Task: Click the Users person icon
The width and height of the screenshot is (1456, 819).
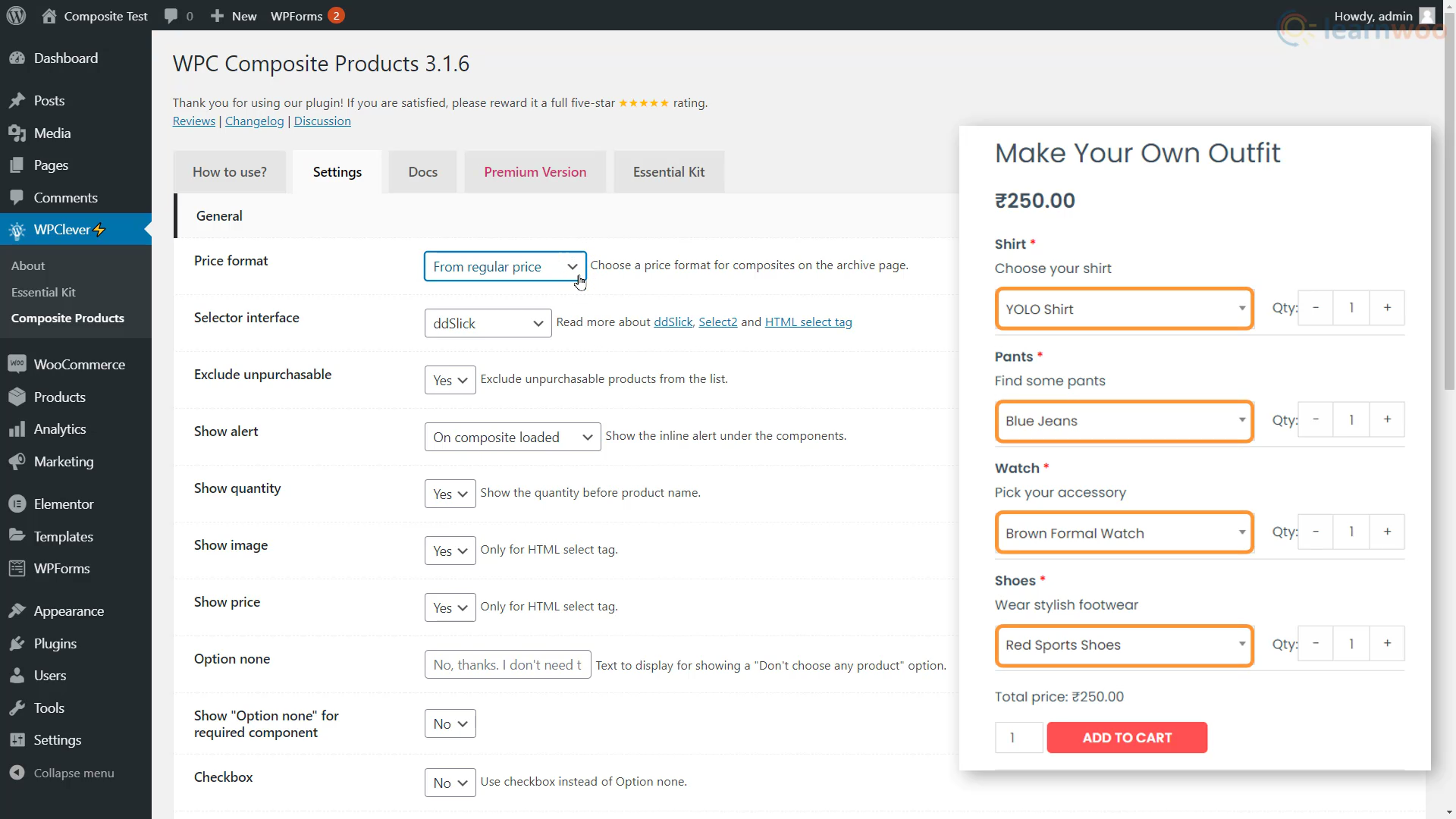Action: pos(17,676)
